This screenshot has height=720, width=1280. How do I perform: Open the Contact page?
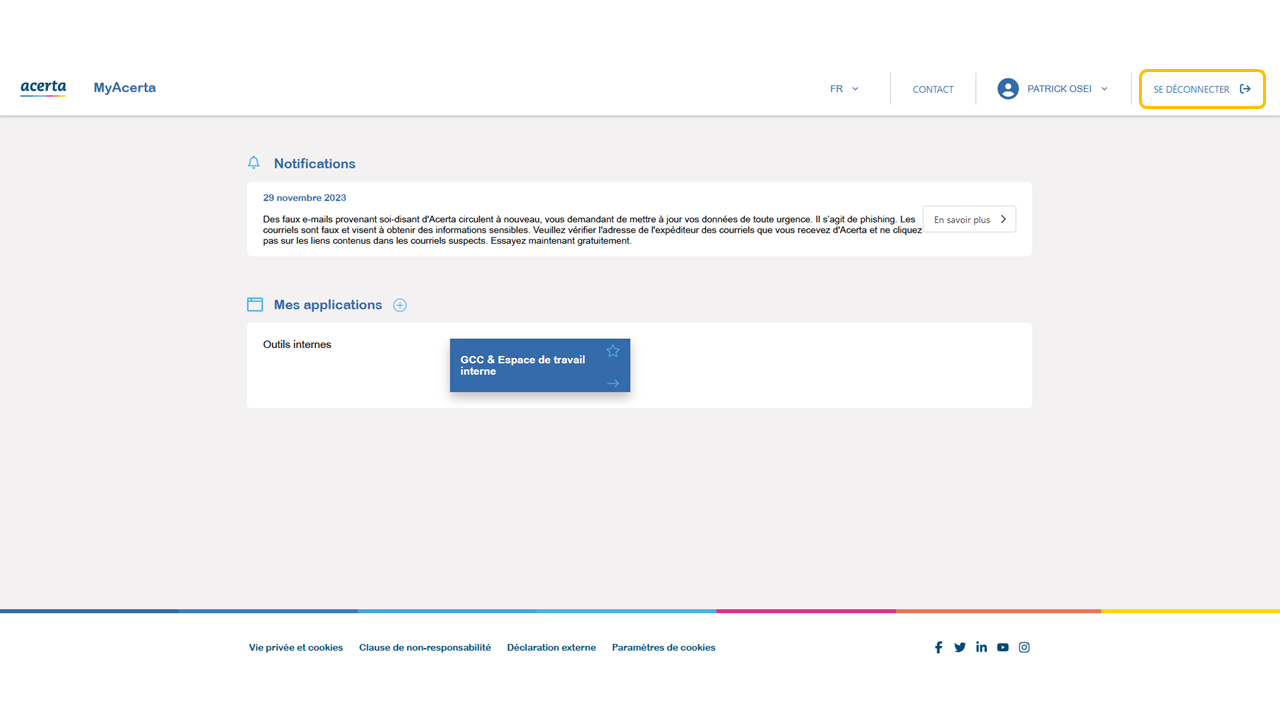933,89
